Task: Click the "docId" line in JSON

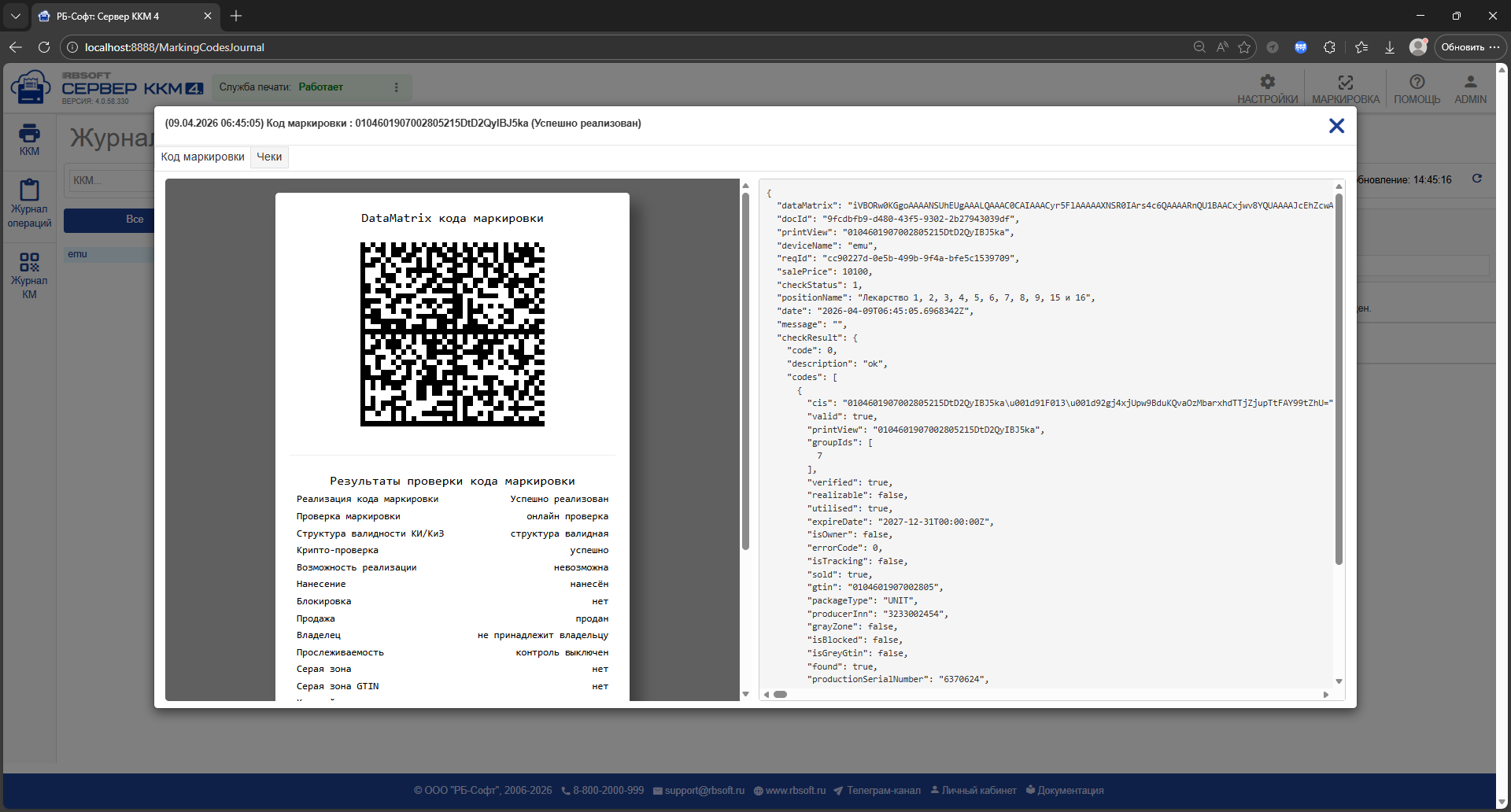Action: 898,219
